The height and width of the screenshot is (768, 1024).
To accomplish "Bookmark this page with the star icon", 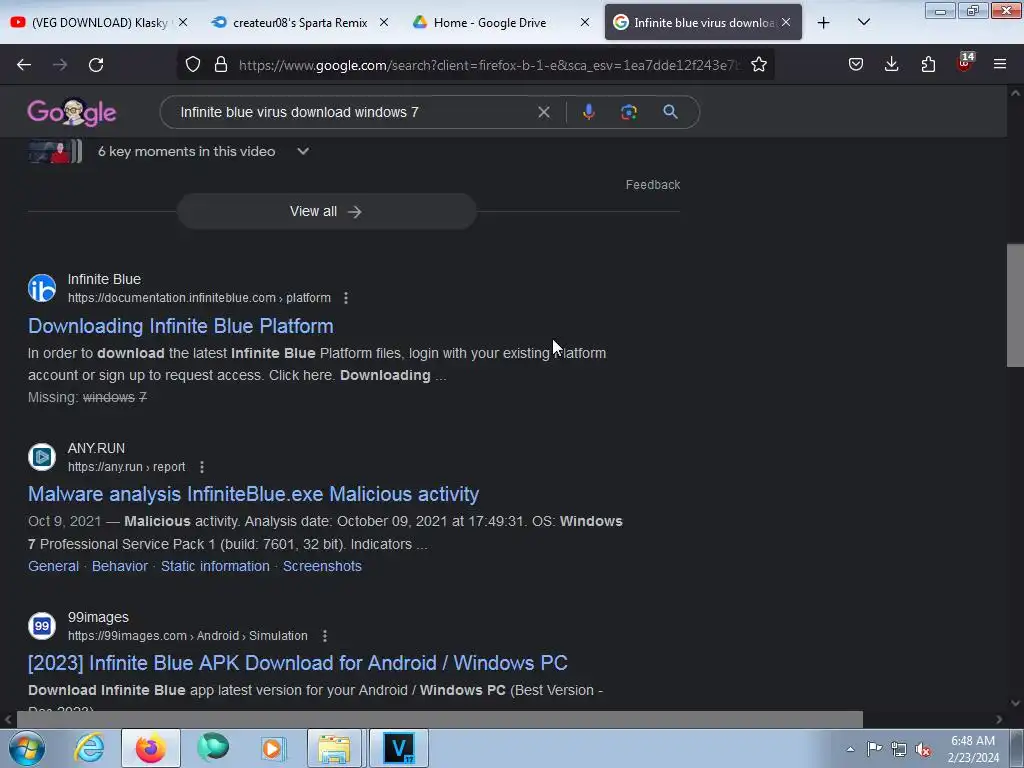I will point(758,64).
